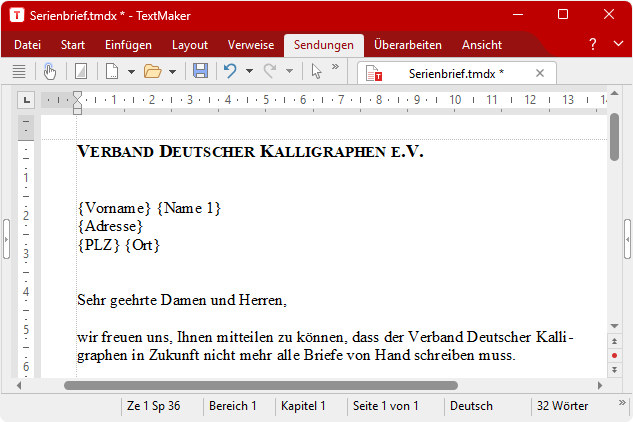Viewport: 633px width, 422px height.
Task: Select the Sendungen ribbon tab
Action: click(324, 45)
